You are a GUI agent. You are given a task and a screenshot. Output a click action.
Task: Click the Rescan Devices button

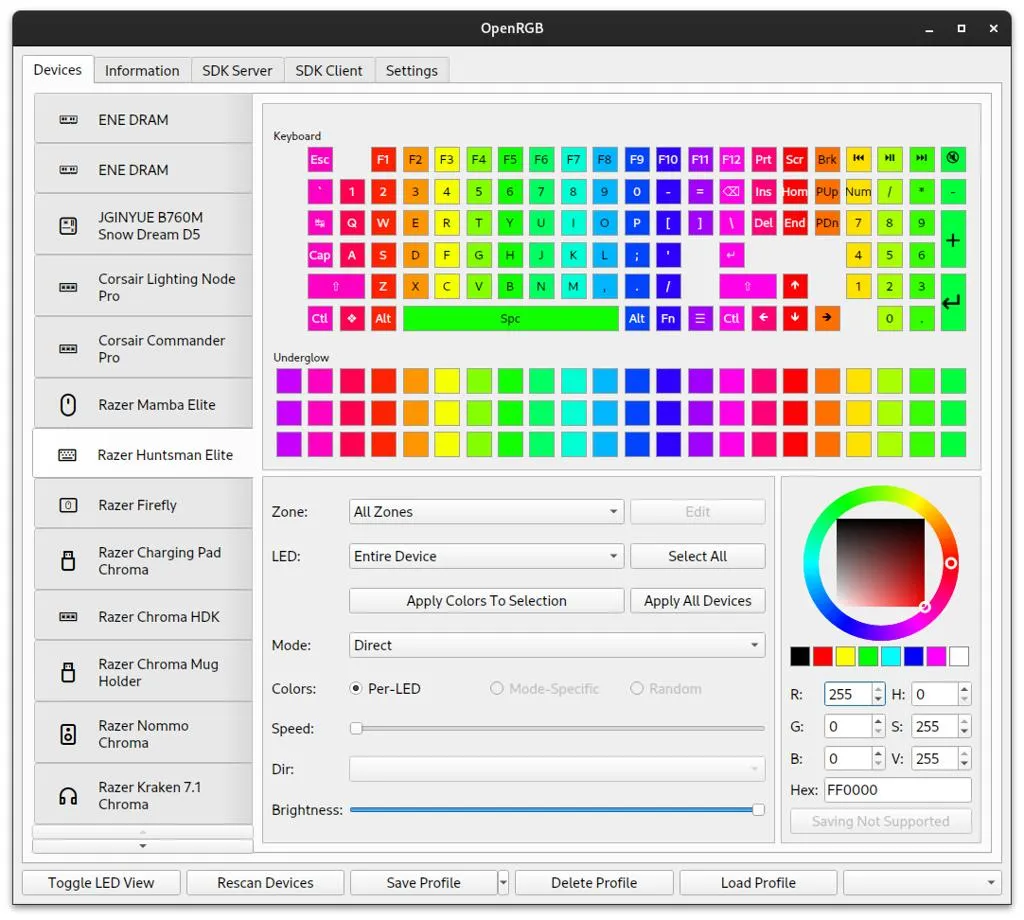coord(265,883)
